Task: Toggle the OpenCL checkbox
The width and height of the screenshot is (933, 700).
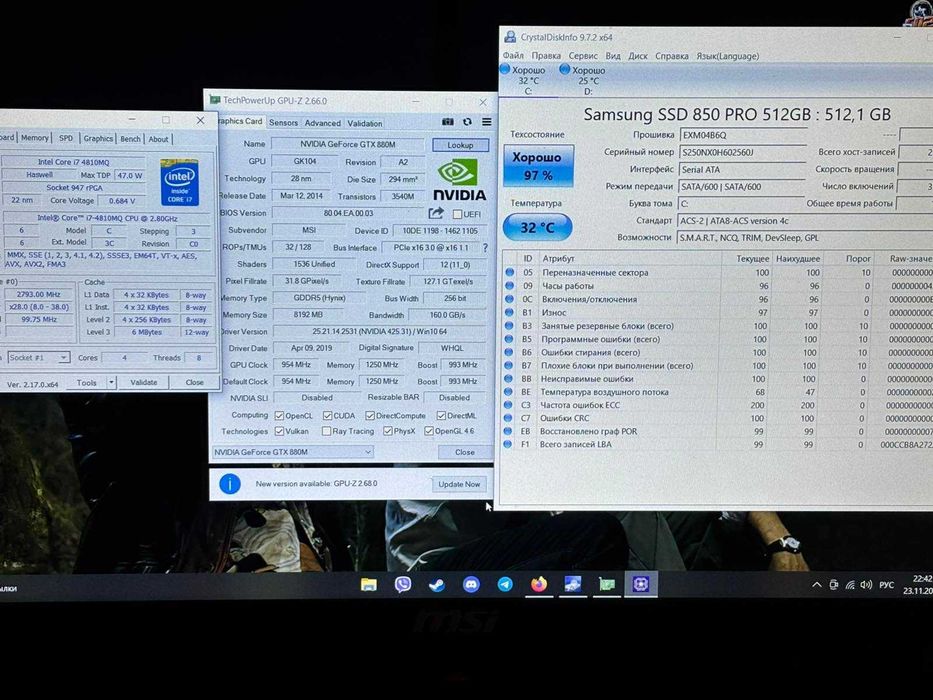Action: [279, 415]
